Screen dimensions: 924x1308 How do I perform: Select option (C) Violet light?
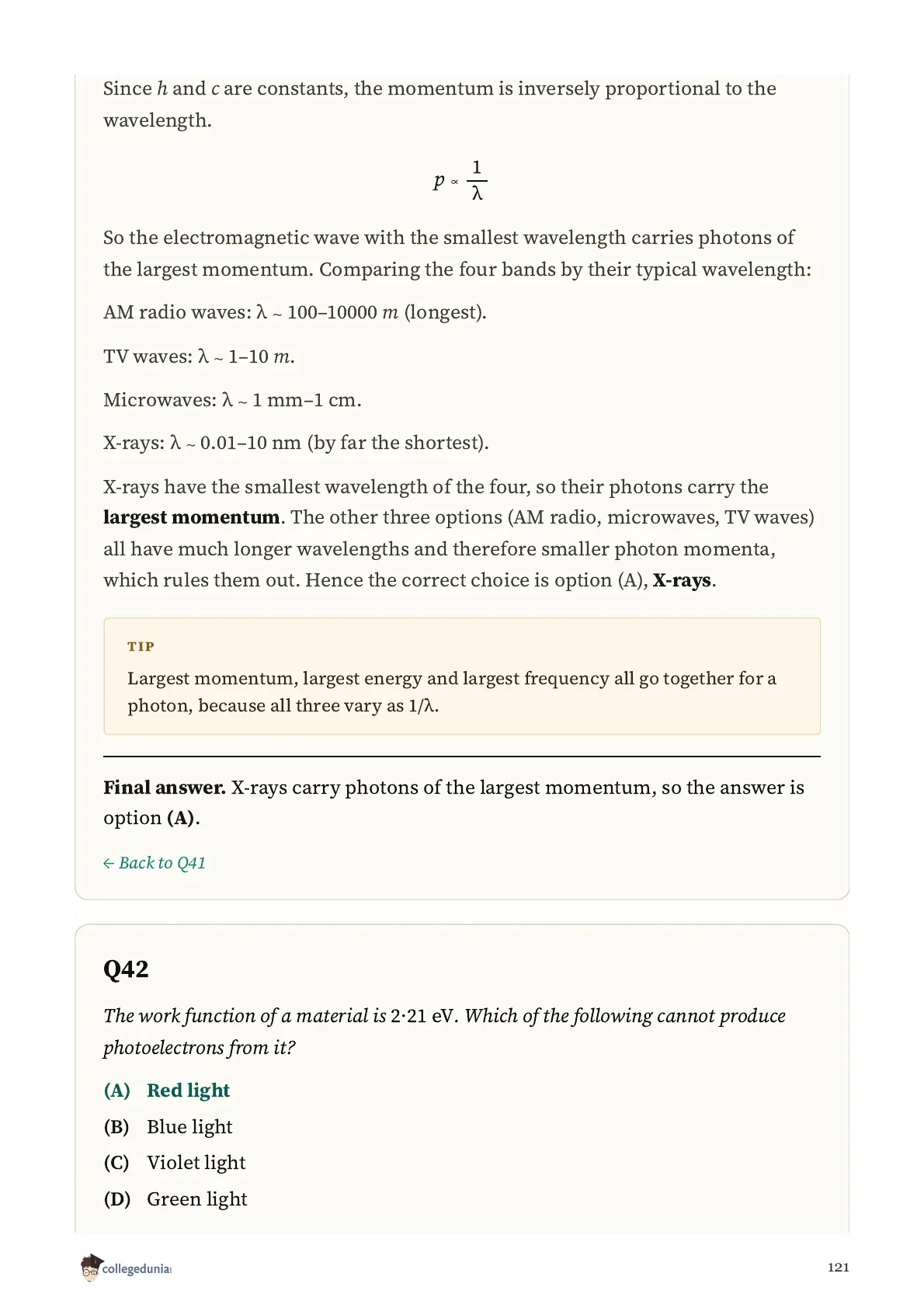[x=175, y=1163]
